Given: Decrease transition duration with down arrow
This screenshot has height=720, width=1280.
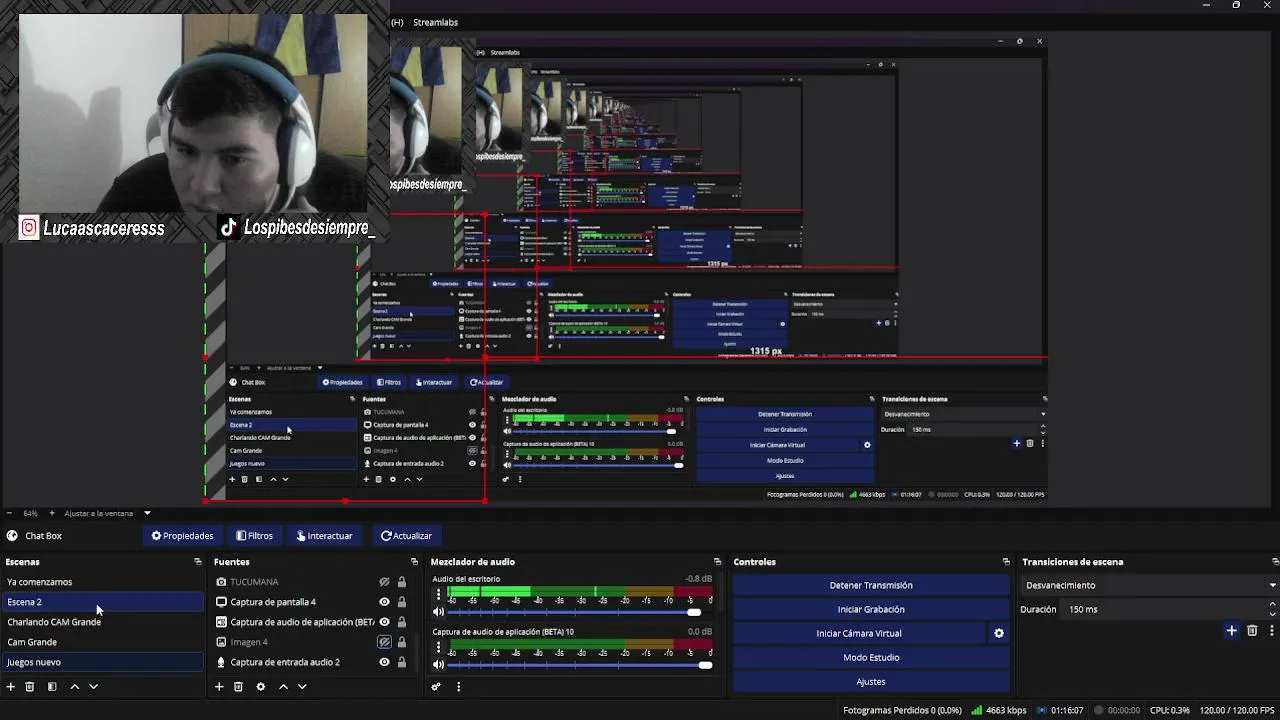Looking at the screenshot, I should [x=1272, y=613].
